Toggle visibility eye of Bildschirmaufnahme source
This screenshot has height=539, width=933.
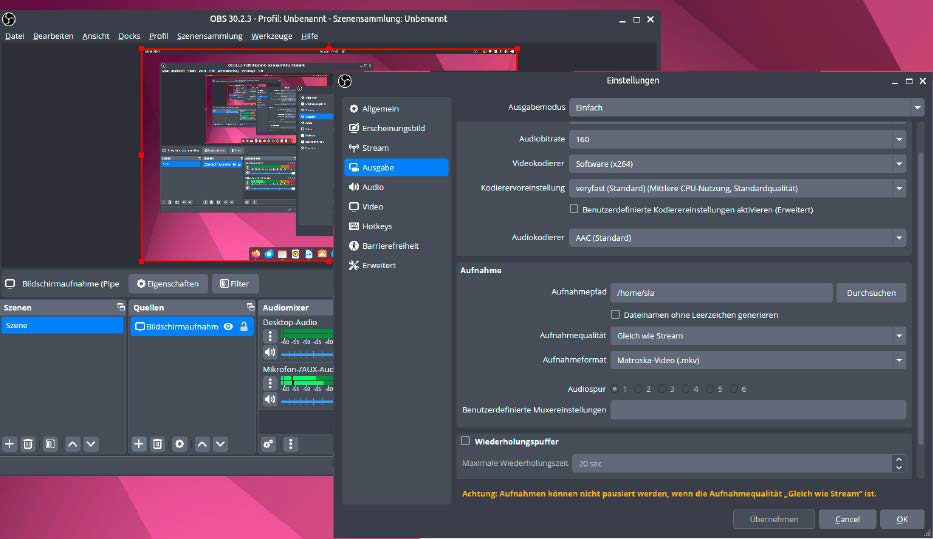(228, 327)
